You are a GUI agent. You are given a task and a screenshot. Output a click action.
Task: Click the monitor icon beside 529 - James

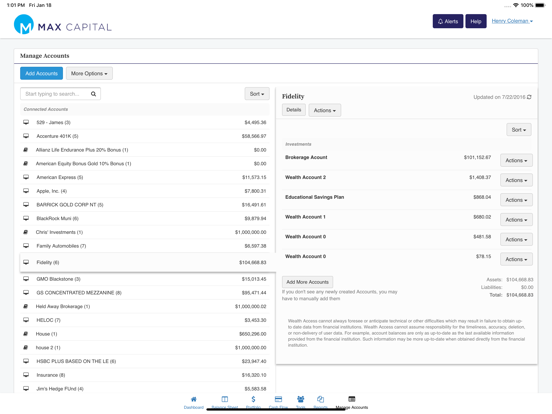pos(26,122)
